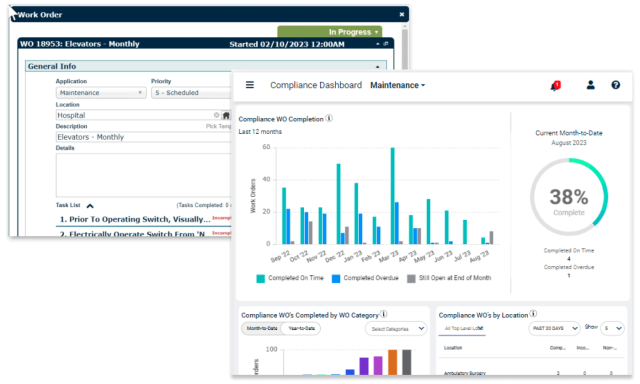This screenshot has height=384, width=640.
Task: Click the help question mark icon
Action: [x=616, y=85]
